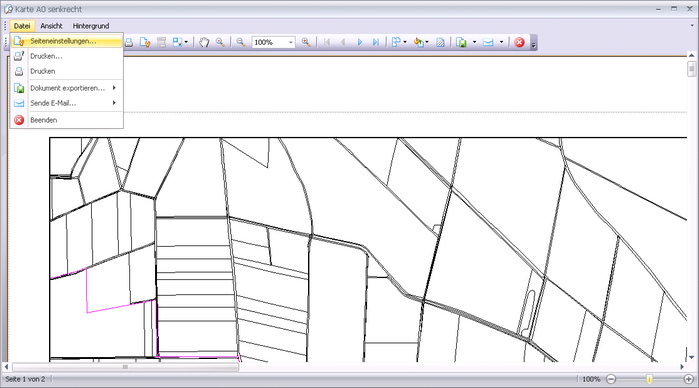The image size is (699, 388).
Task: Open the Hintergrund menu
Action: tap(91, 26)
